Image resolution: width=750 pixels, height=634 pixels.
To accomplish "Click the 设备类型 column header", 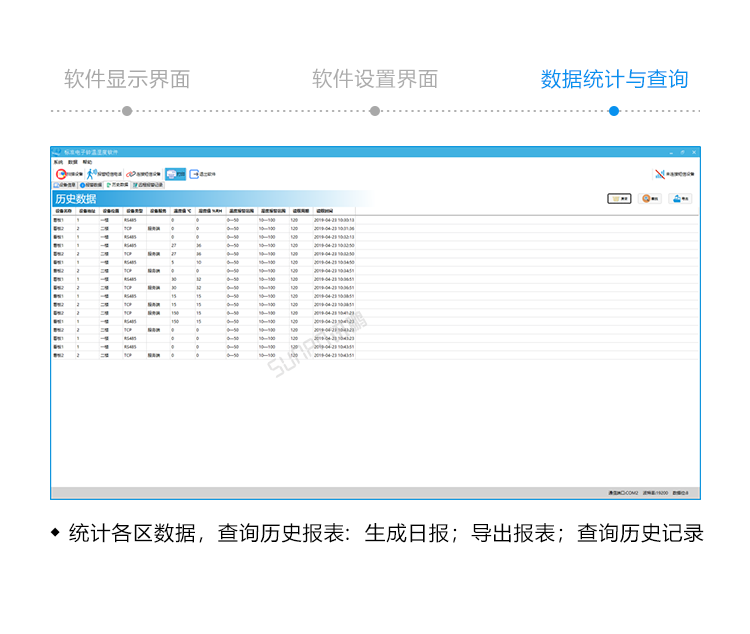I will pos(134,211).
